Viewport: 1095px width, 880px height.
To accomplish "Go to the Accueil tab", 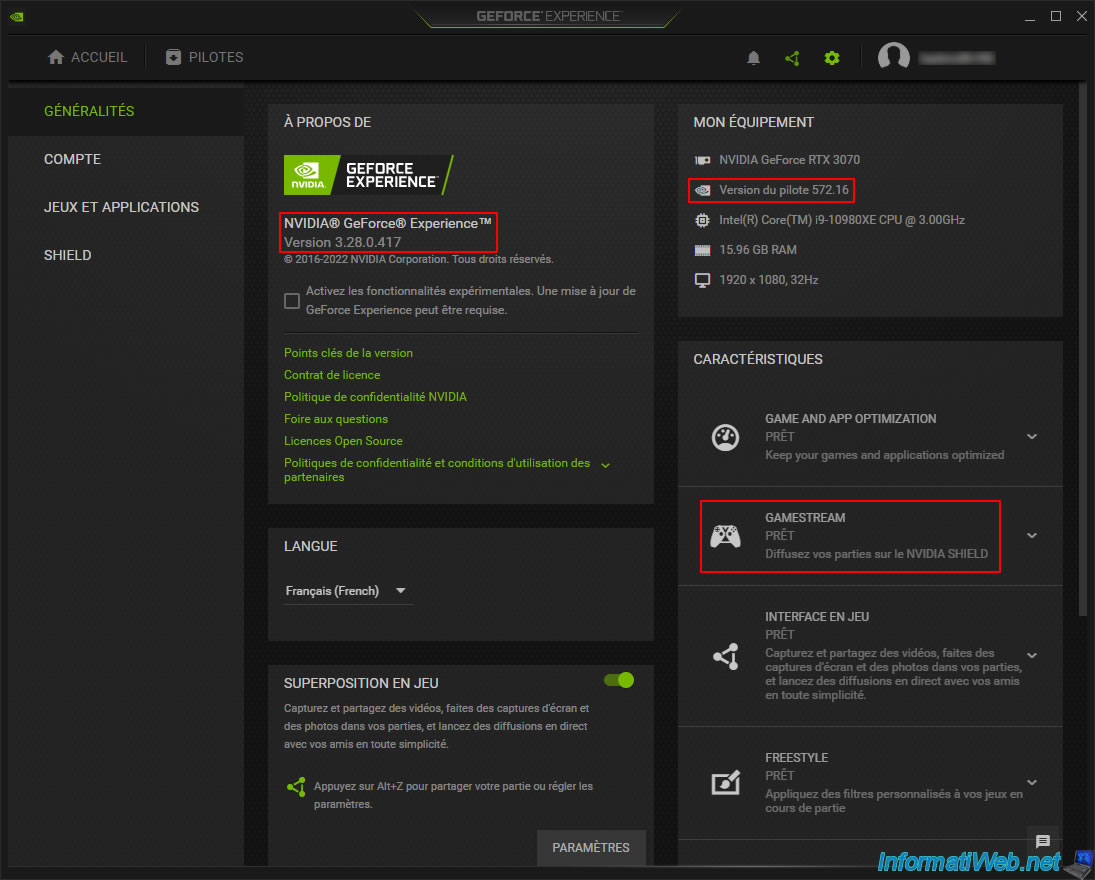I will pos(87,57).
